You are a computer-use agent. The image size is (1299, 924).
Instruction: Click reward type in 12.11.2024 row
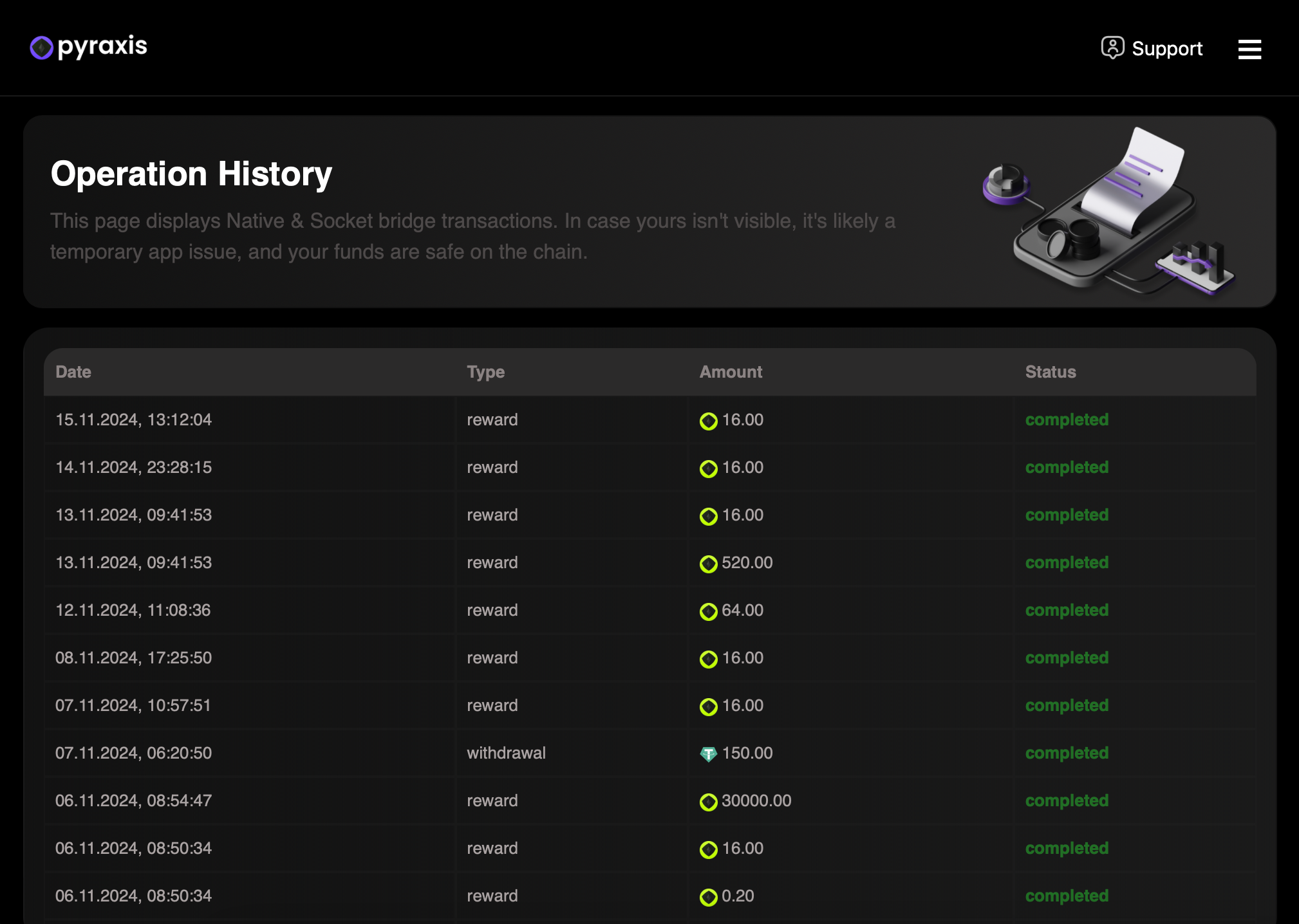[492, 610]
